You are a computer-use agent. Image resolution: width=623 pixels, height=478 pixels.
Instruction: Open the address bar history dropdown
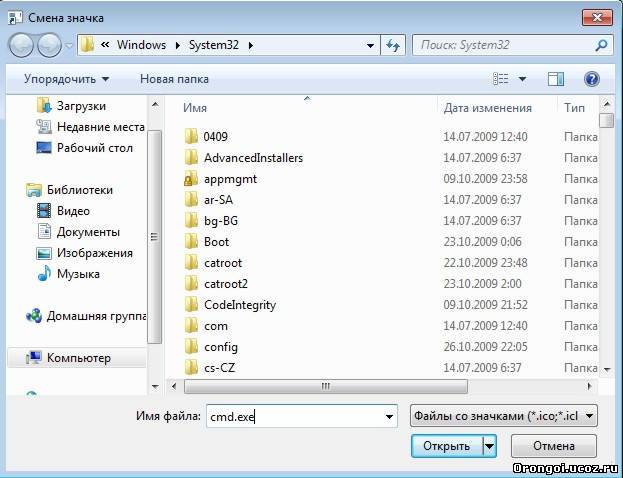(x=370, y=46)
